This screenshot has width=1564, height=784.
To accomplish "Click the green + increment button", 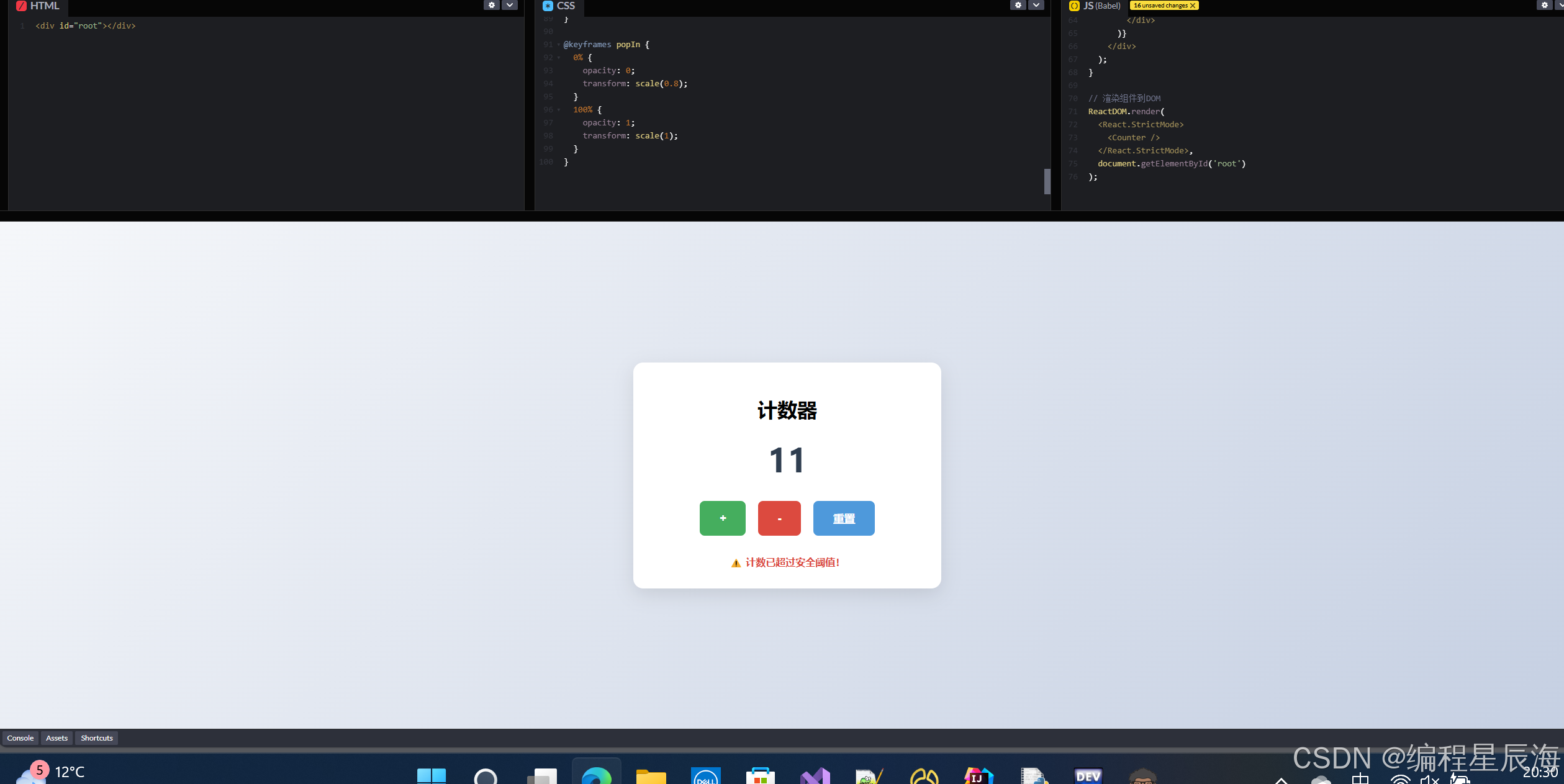I will click(723, 518).
